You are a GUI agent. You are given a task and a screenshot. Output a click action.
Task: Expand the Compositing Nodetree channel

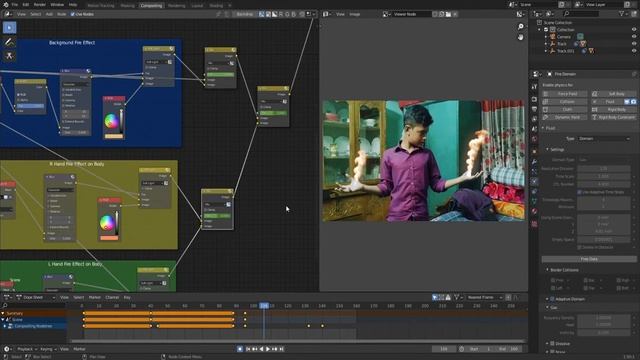click(5, 326)
